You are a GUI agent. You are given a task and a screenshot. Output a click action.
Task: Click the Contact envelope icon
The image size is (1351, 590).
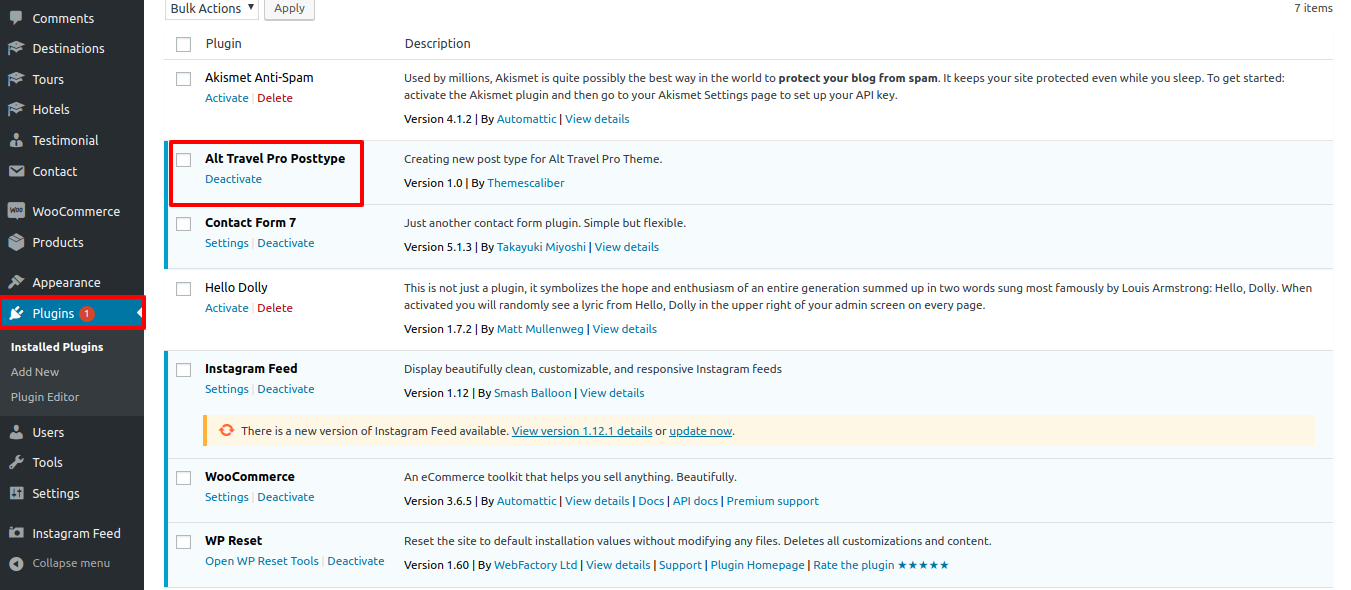16,171
